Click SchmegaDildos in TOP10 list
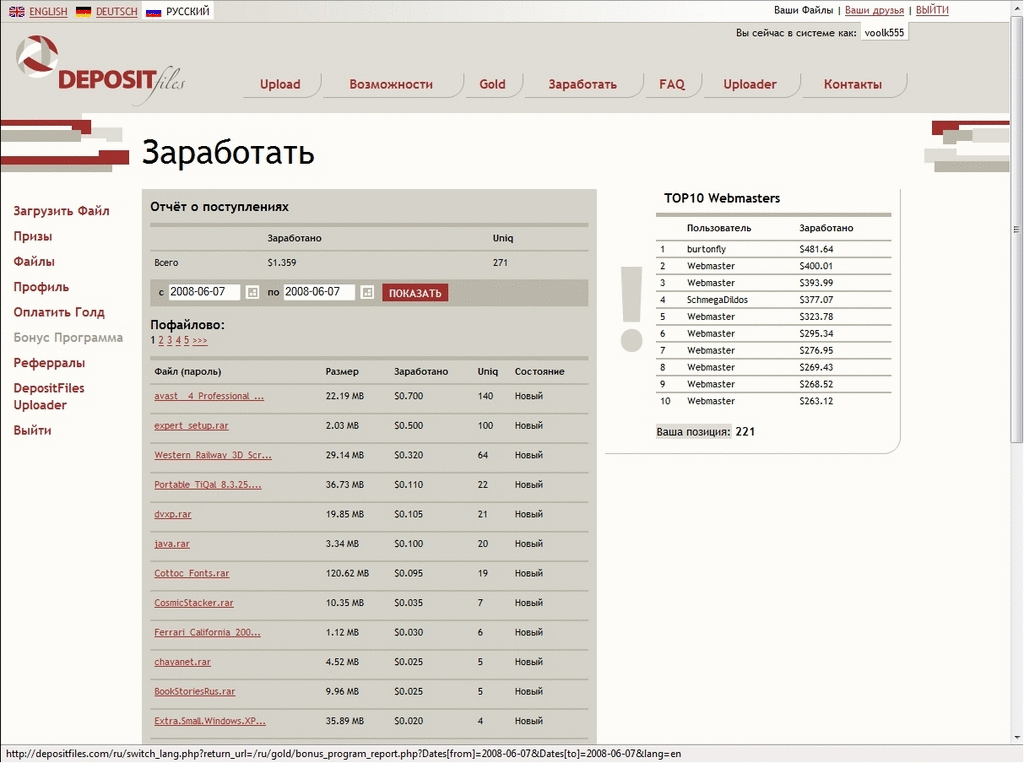 coord(718,300)
